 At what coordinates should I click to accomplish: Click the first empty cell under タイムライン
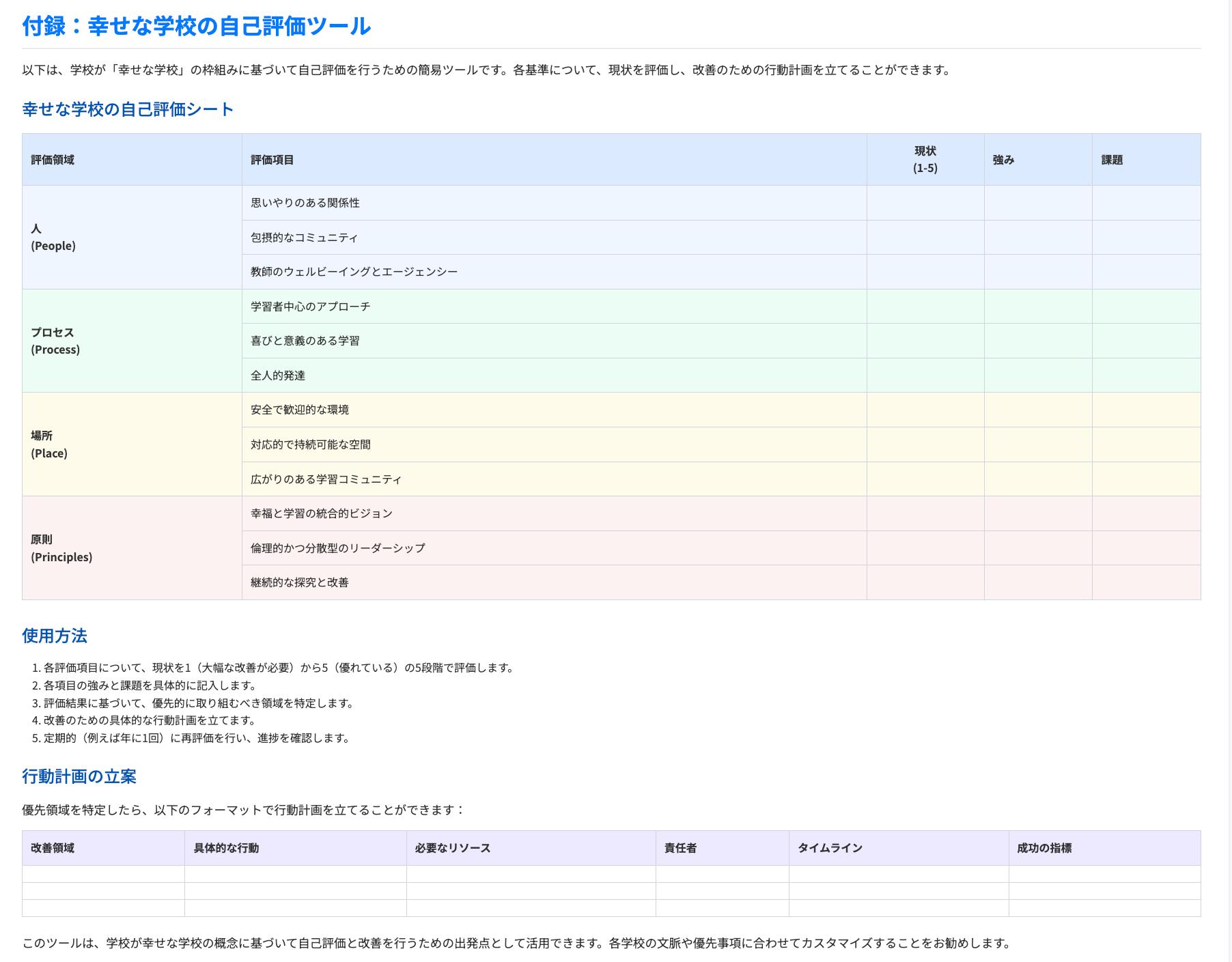pos(899,874)
